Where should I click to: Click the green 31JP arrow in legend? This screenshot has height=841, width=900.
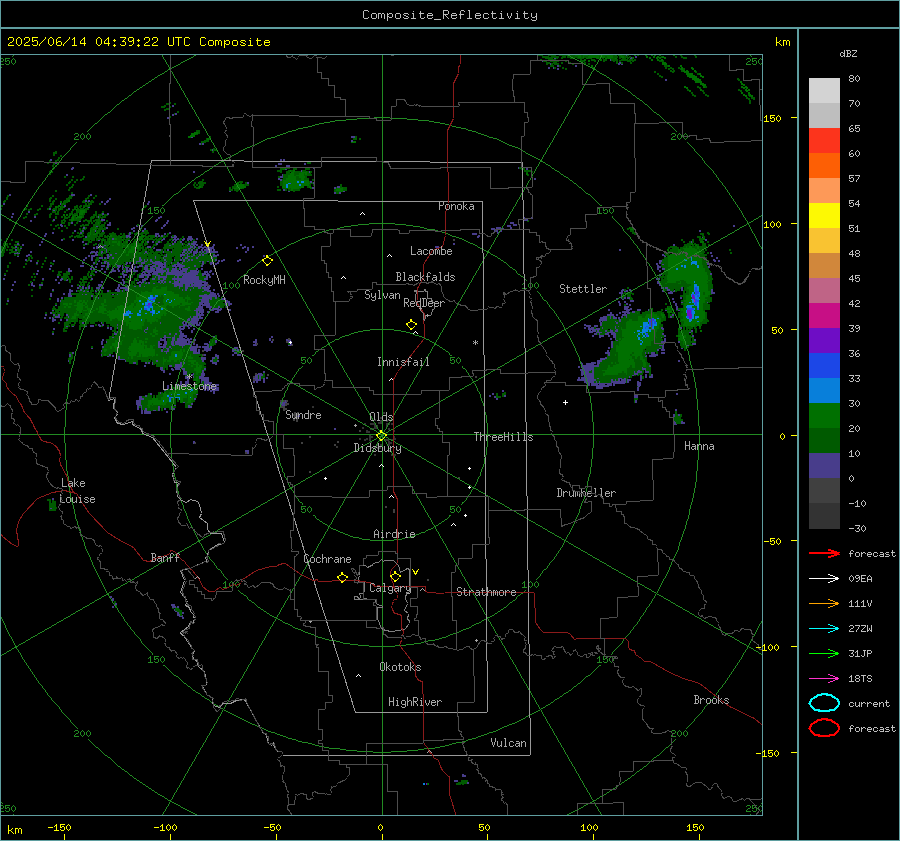click(824, 653)
